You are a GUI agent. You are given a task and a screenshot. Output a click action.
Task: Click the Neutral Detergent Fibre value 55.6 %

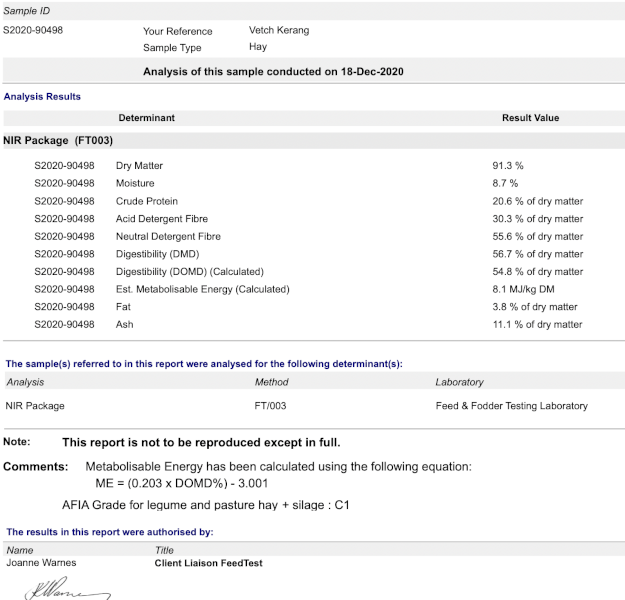(x=537, y=237)
